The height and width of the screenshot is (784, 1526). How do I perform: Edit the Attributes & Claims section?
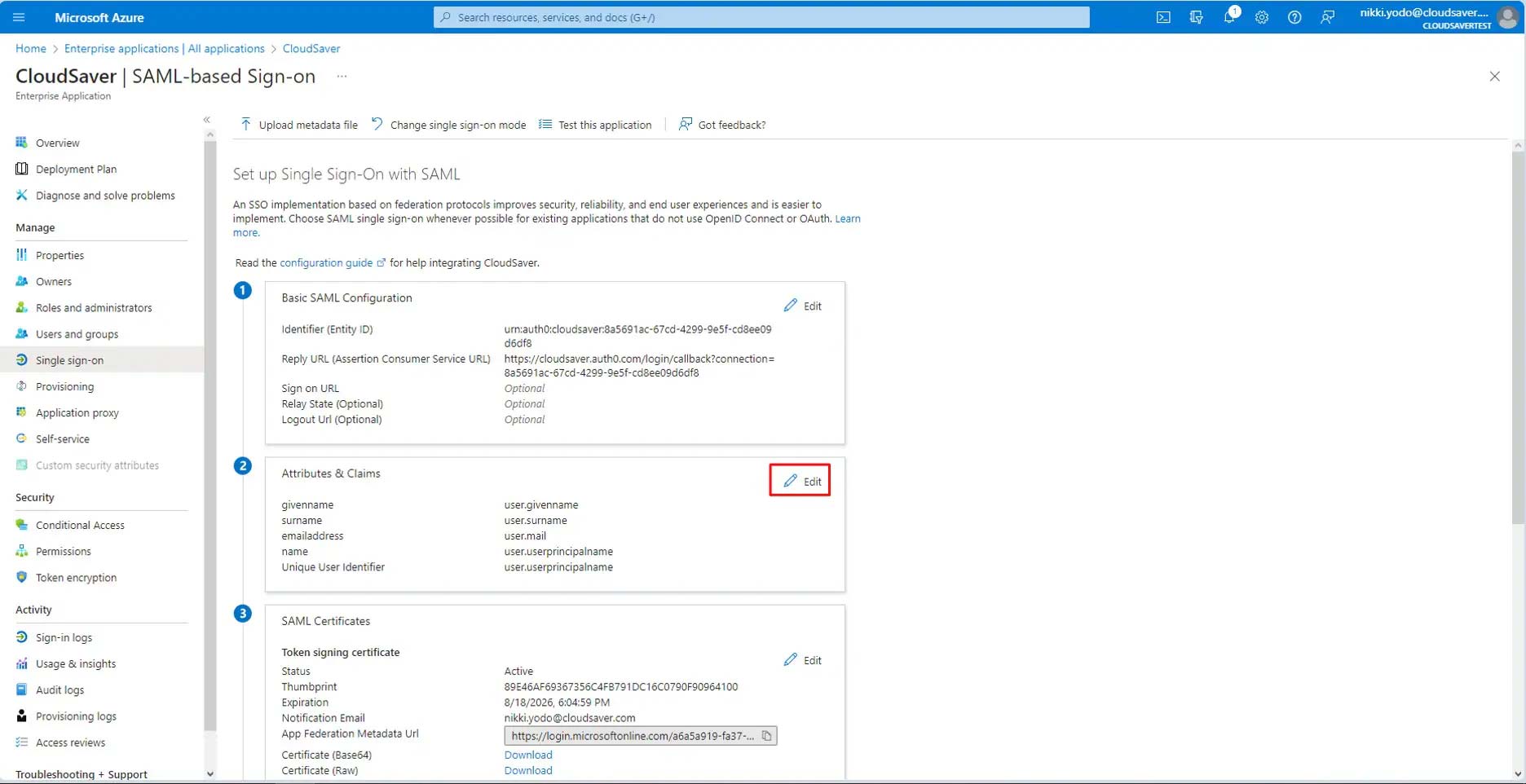[x=801, y=481]
